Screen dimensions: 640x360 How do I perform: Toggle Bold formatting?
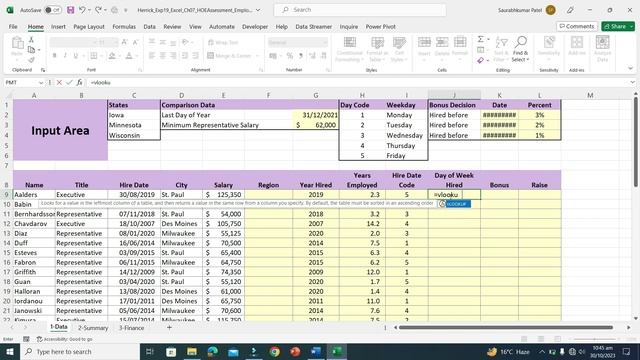(54, 56)
